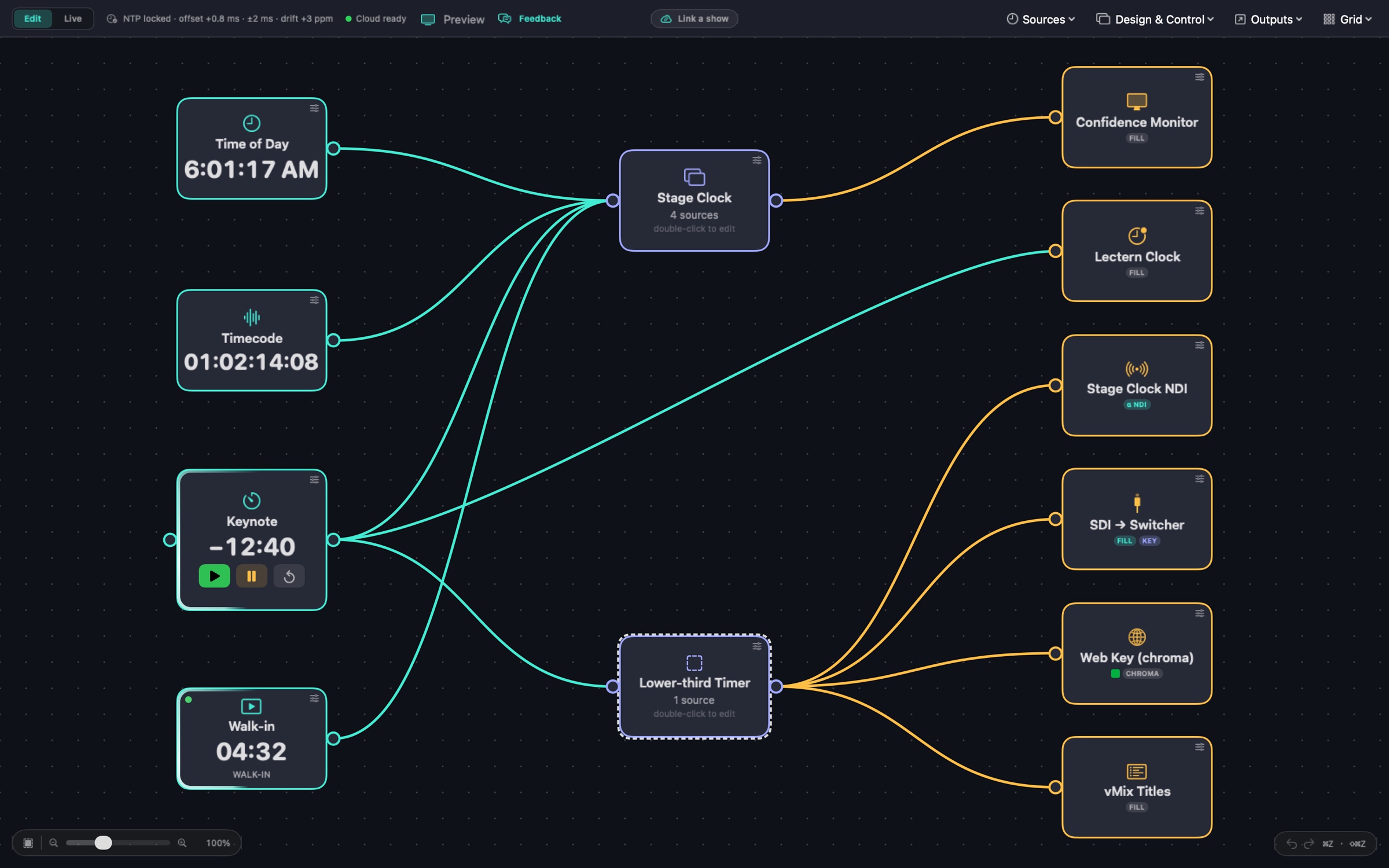Open the Stage Clock NDI settings icon
Screen dimensions: 1389x868
pyautogui.click(x=1200, y=345)
